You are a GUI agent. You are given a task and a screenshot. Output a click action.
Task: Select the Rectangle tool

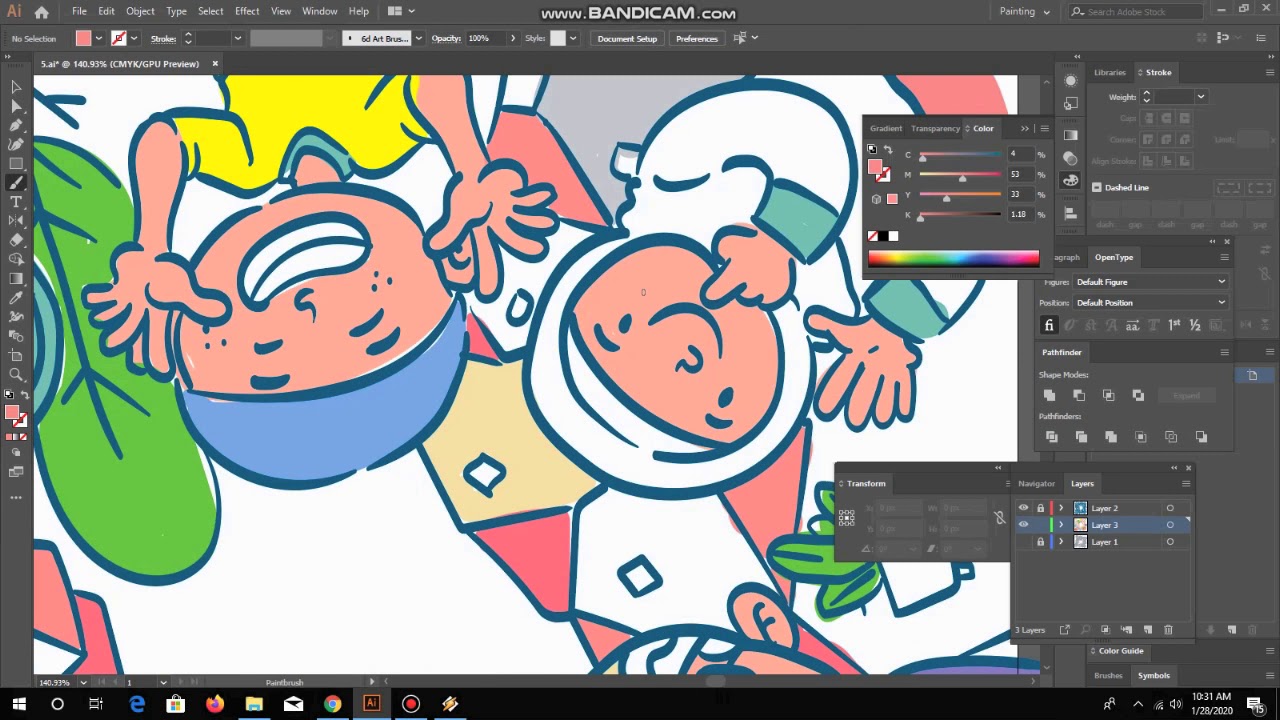(16, 164)
